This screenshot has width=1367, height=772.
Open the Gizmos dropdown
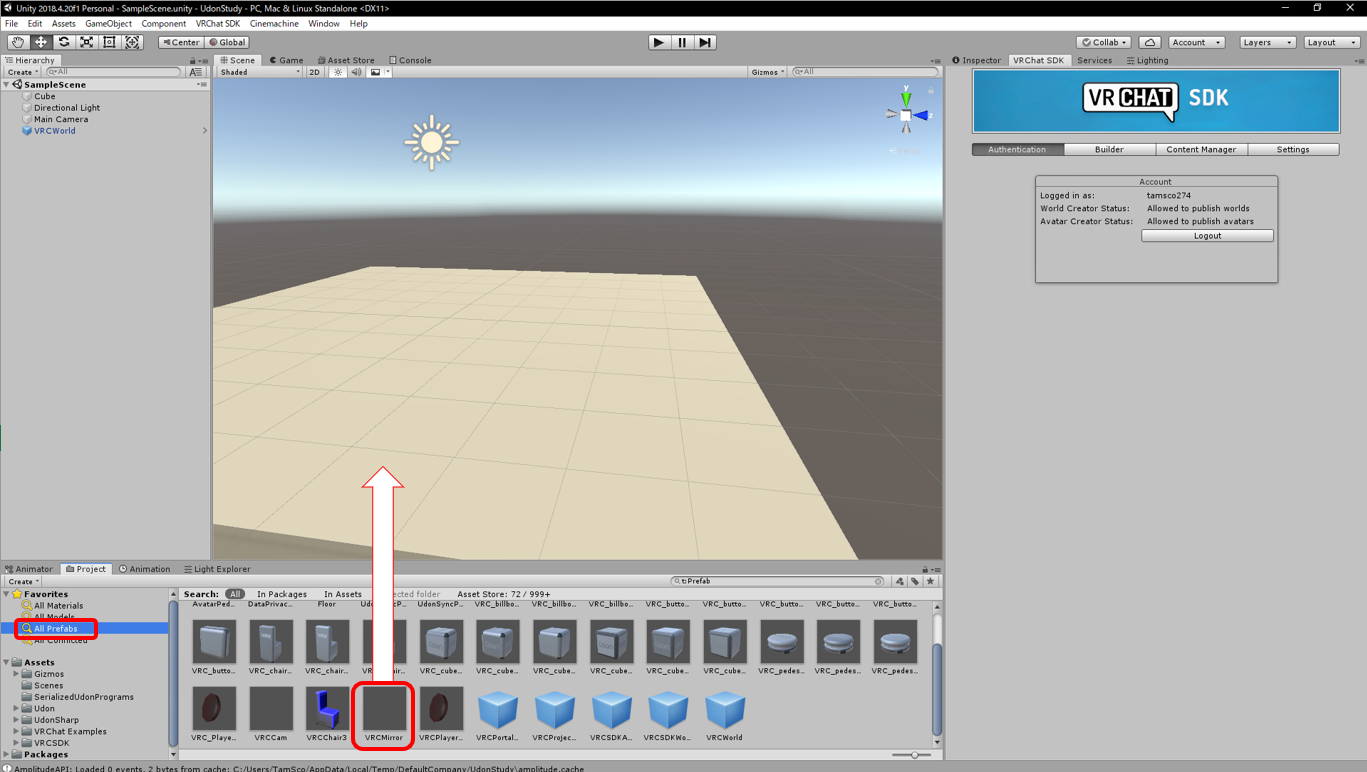(768, 72)
